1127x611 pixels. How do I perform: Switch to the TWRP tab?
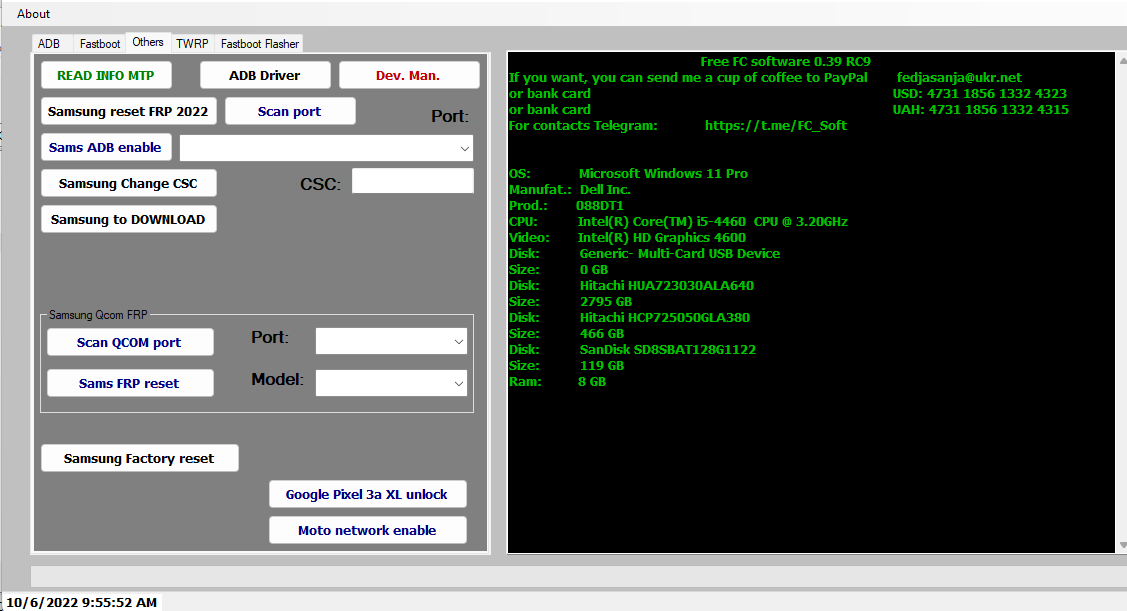[x=192, y=43]
